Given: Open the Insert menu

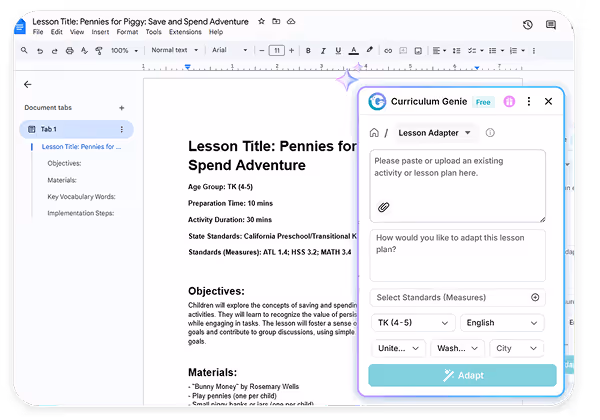Looking at the screenshot, I should [100, 32].
